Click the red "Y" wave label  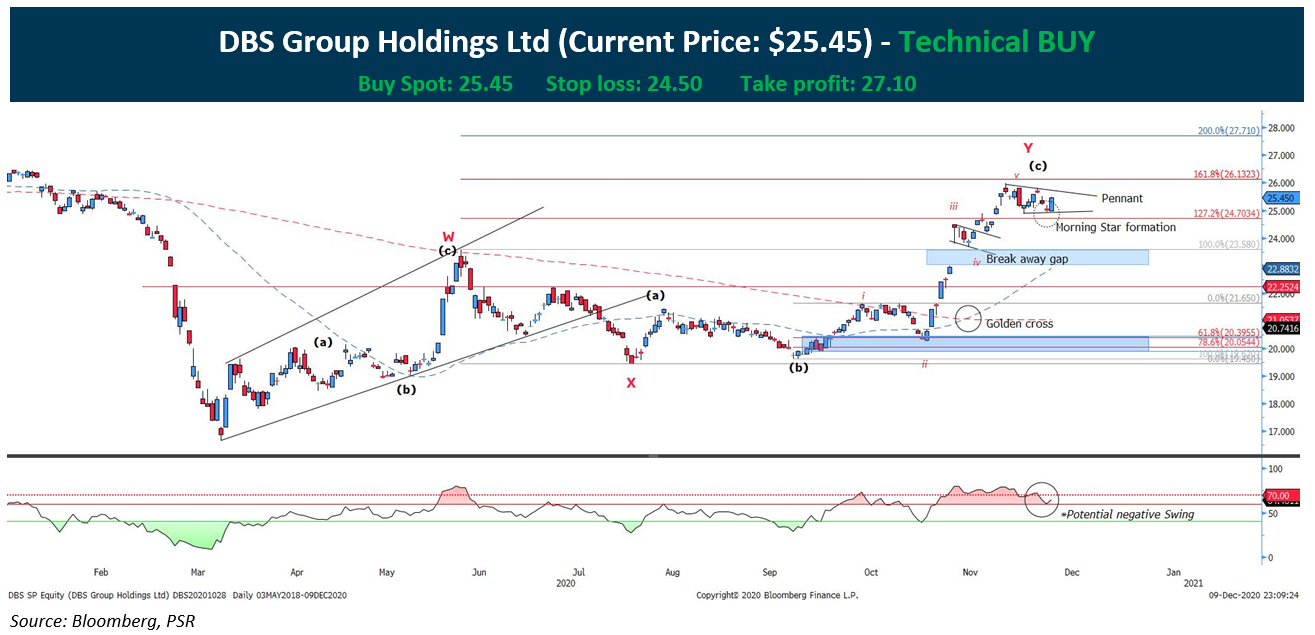[1027, 148]
